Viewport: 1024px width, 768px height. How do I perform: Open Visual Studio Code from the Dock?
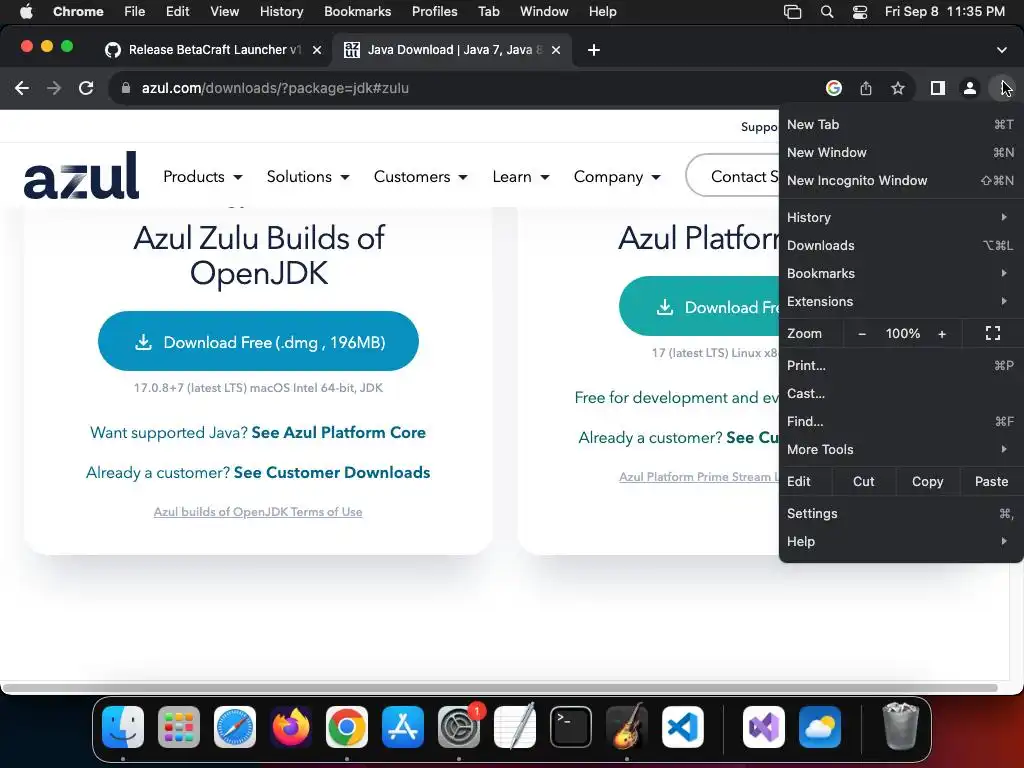pos(682,727)
